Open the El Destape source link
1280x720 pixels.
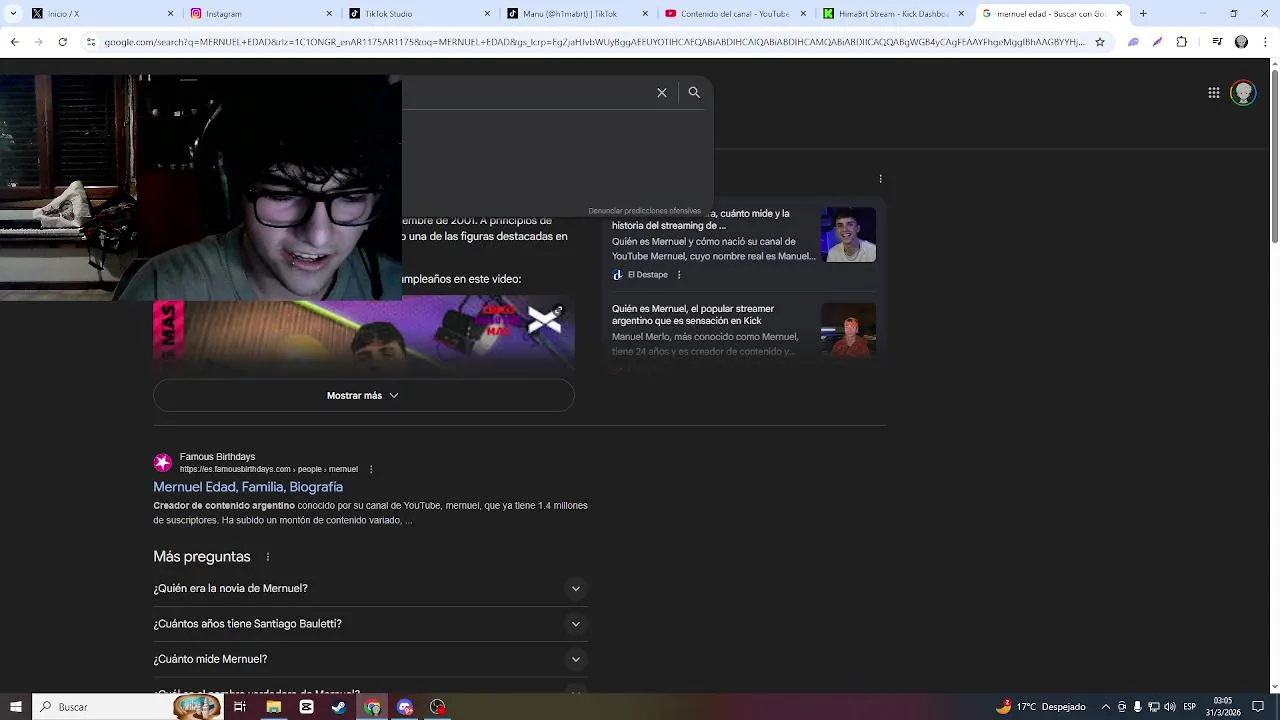point(647,275)
